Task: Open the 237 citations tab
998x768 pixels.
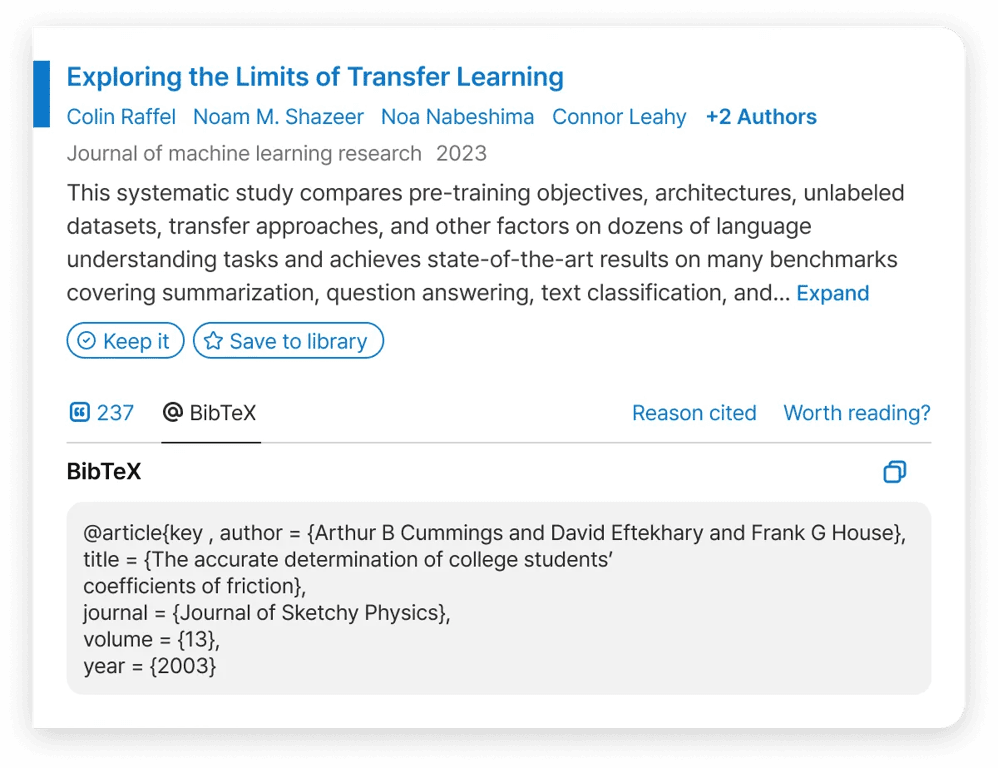Action: tap(101, 413)
